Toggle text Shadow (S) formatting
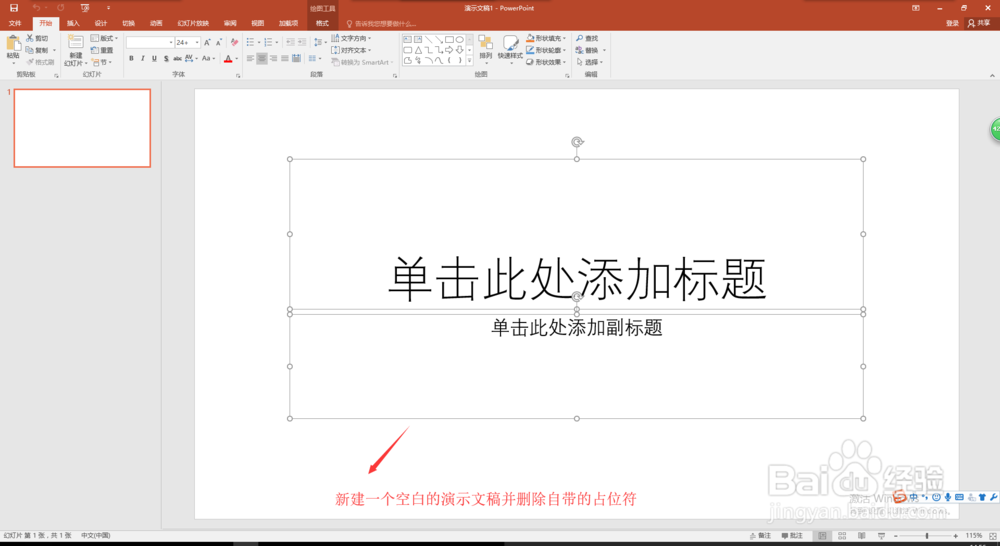The image size is (1000, 546). [x=166, y=59]
